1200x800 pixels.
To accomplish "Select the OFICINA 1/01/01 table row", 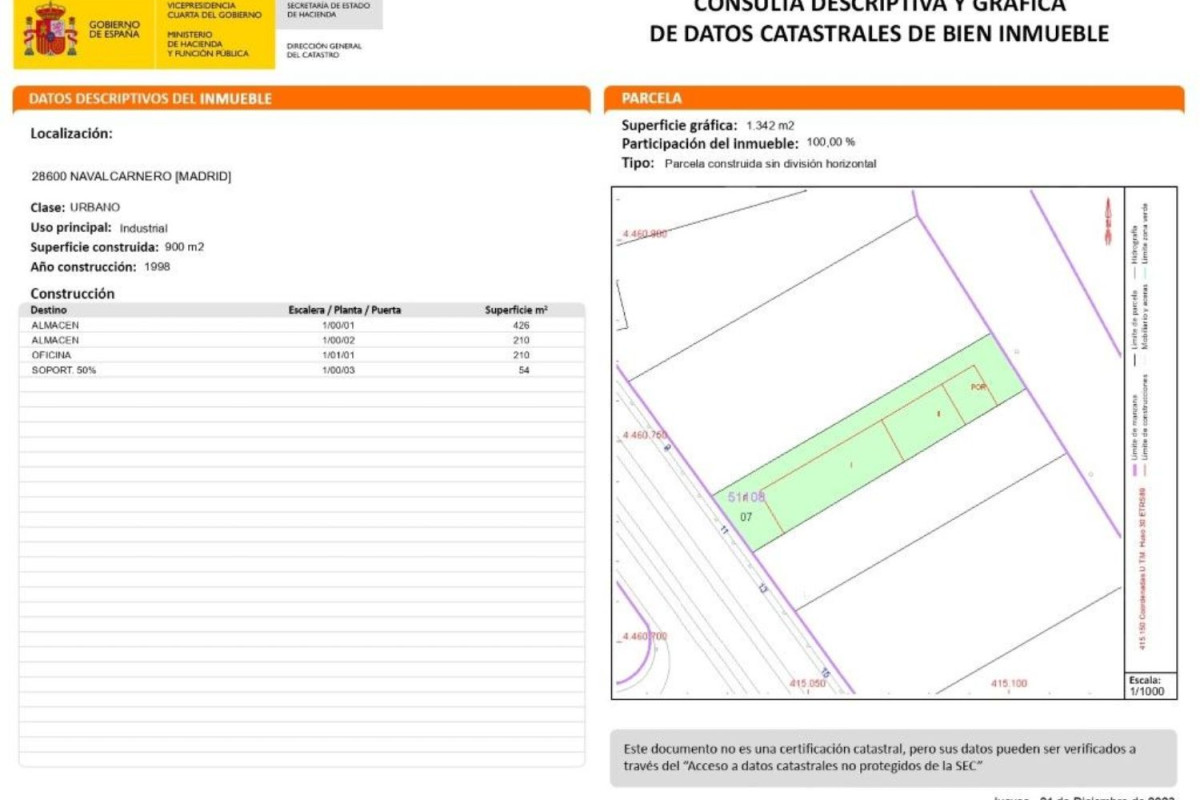I will pyautogui.click(x=300, y=355).
